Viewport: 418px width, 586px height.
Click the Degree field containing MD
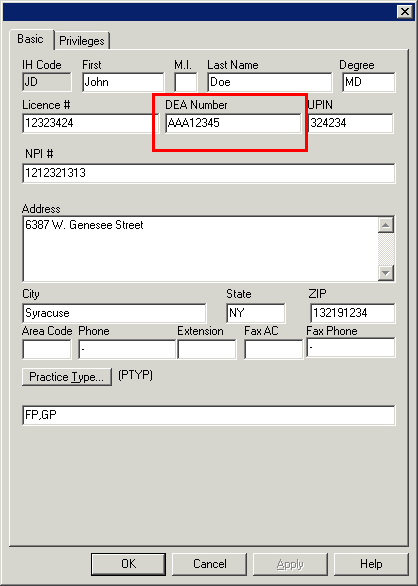pos(369,82)
